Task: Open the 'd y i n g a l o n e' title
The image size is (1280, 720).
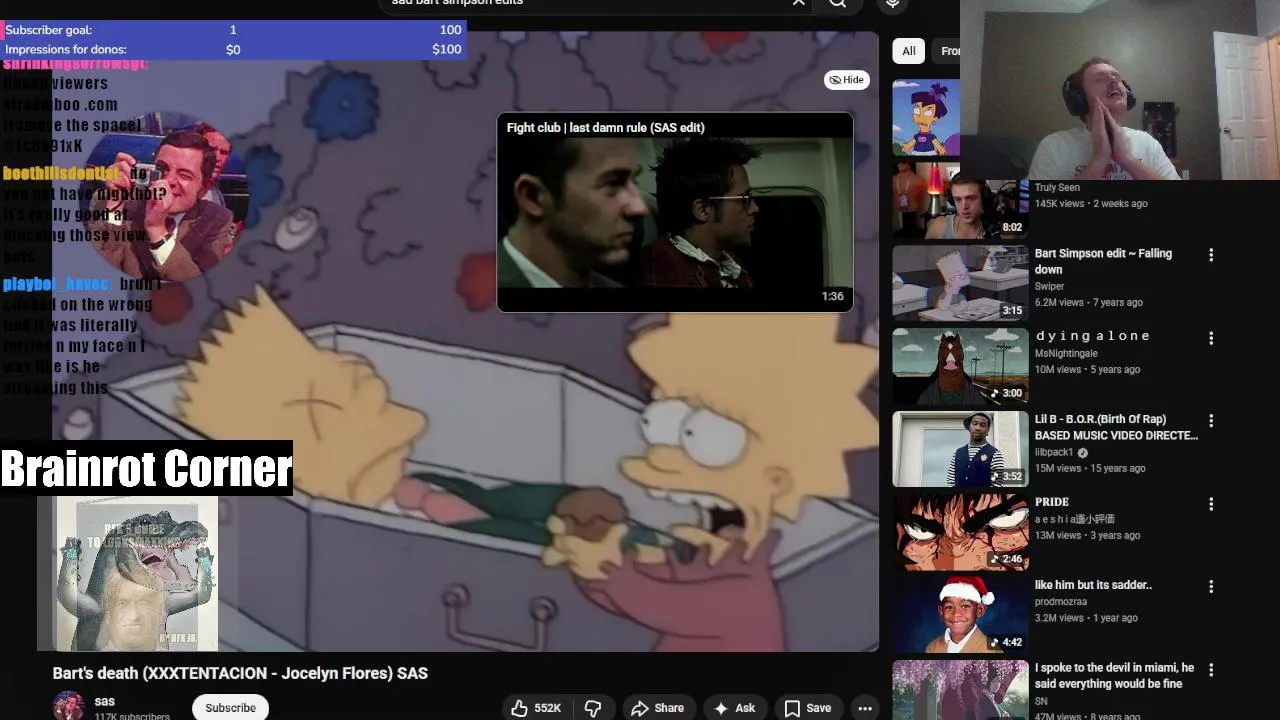Action: click(1092, 336)
